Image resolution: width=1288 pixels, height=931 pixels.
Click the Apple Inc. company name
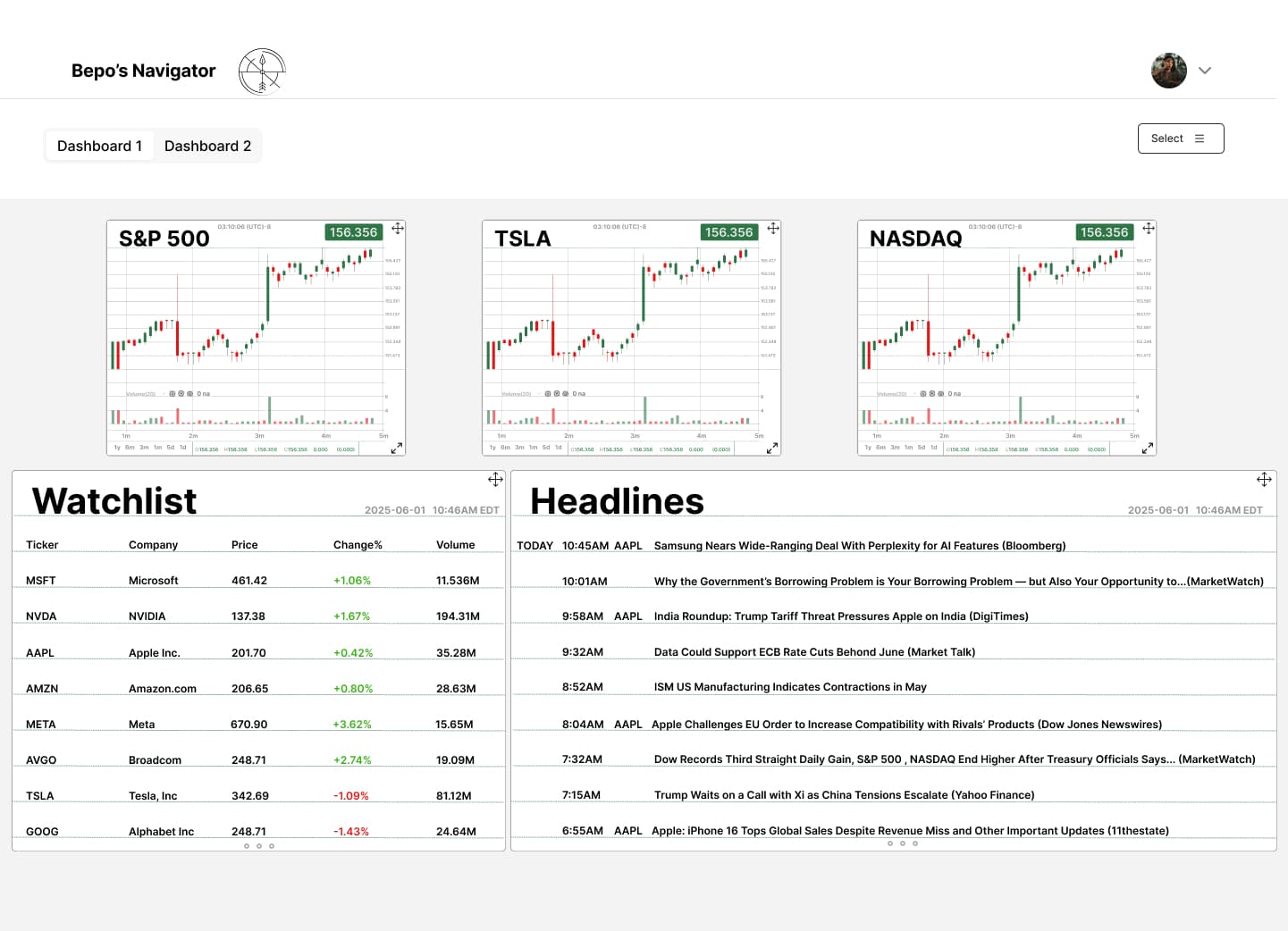[x=155, y=653]
